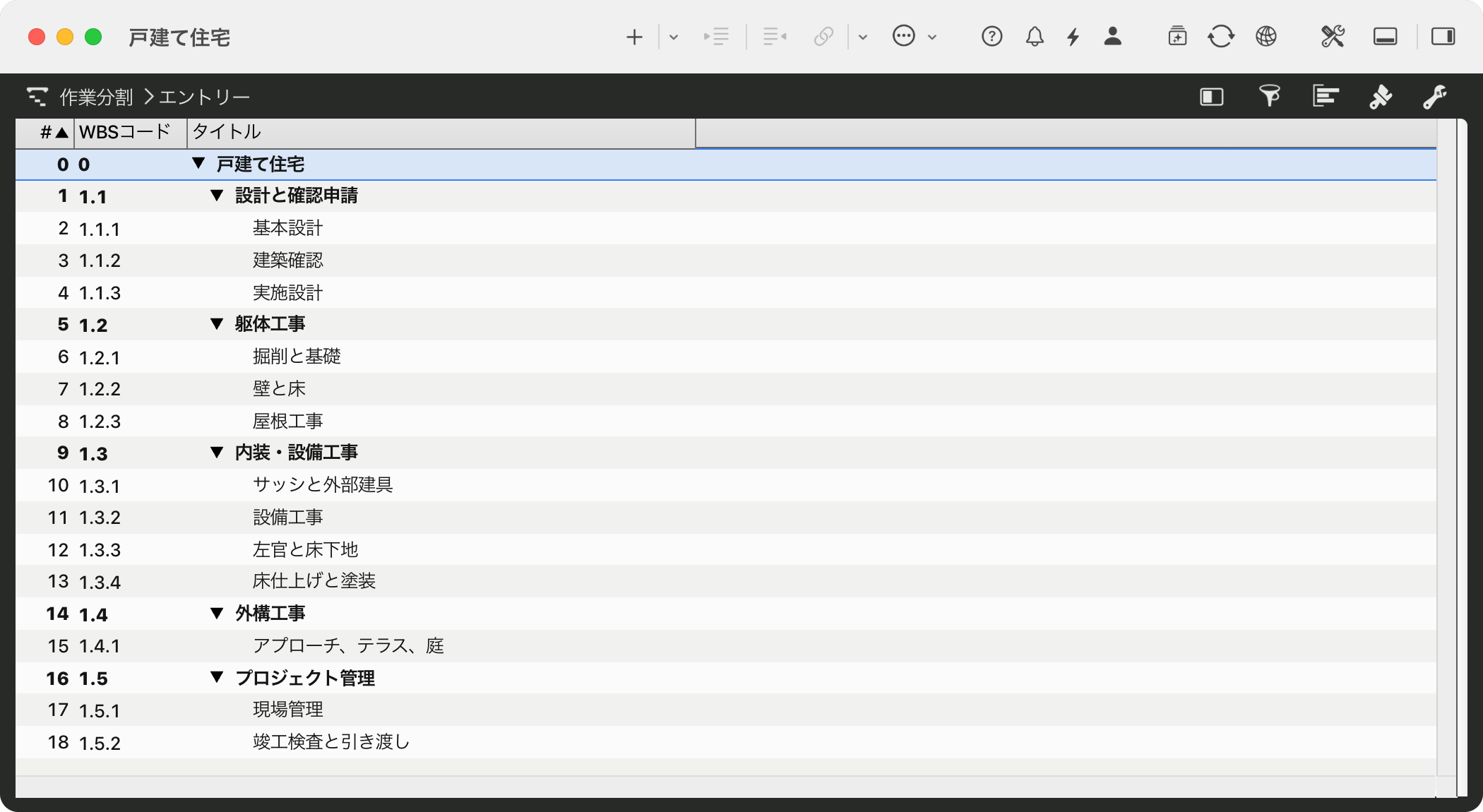Open the dropdown arrow next to link icon
1483x812 pixels.
pos(863,37)
